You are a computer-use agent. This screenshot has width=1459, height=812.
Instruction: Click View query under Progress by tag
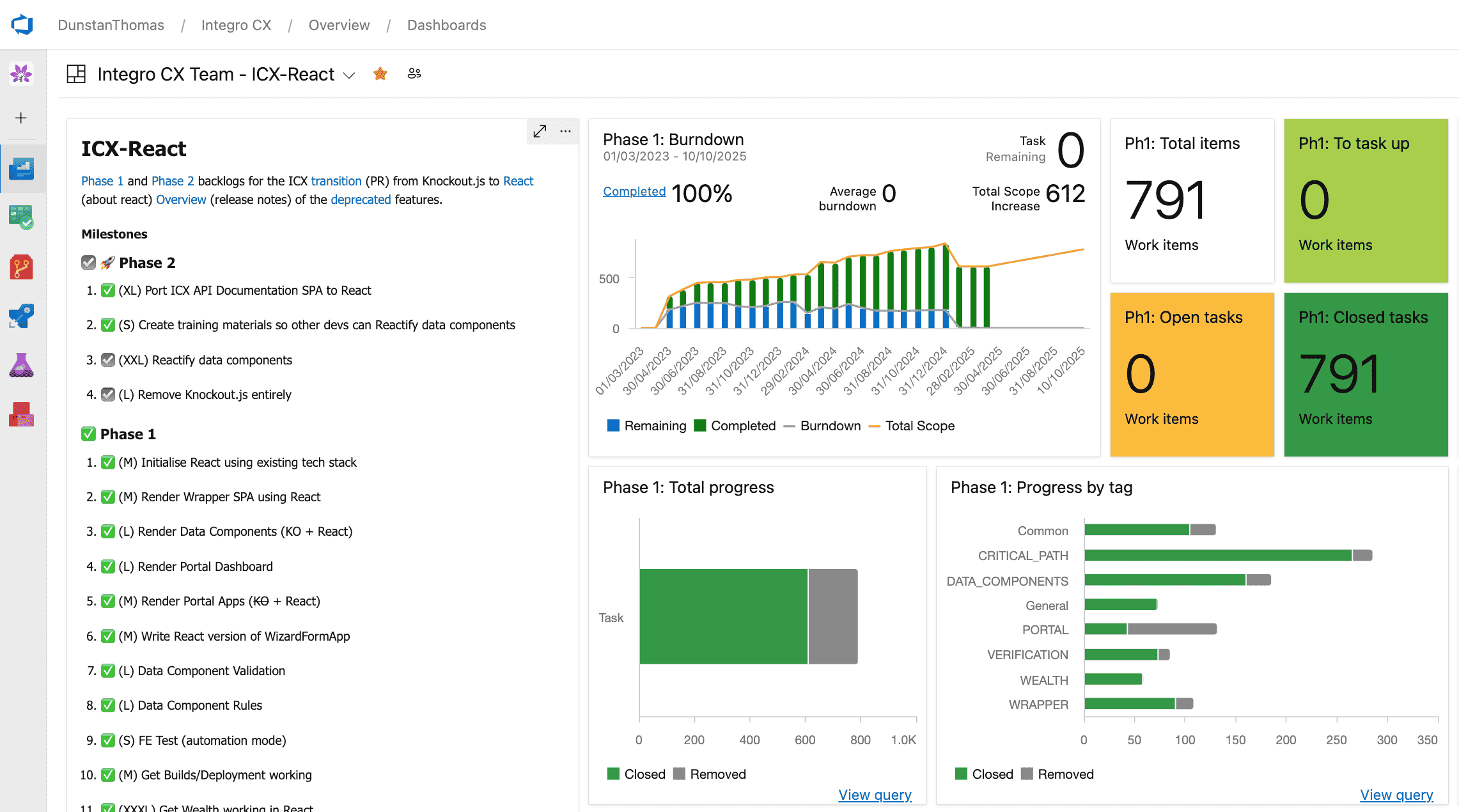pyautogui.click(x=1397, y=795)
